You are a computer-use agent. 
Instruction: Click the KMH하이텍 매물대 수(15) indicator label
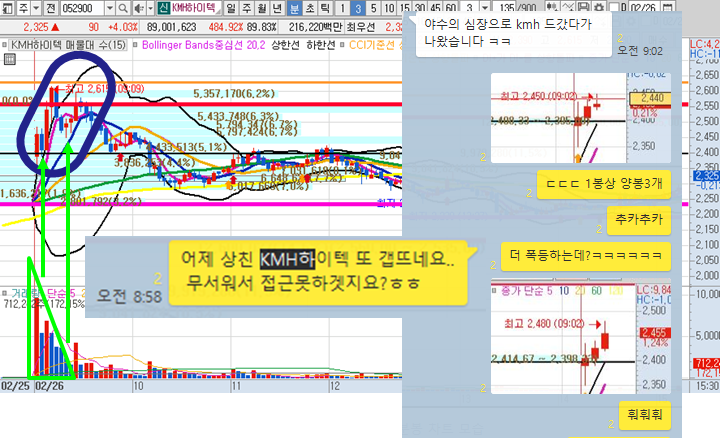[68, 45]
